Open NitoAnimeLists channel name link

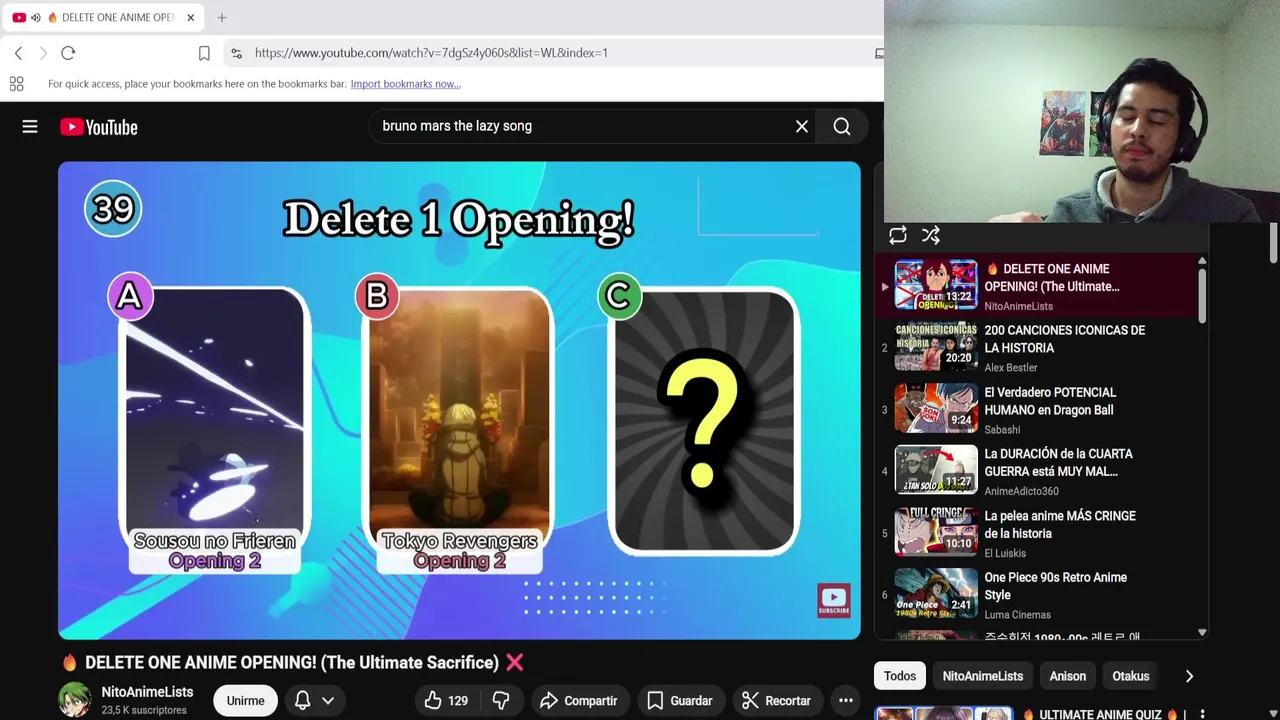coord(147,692)
